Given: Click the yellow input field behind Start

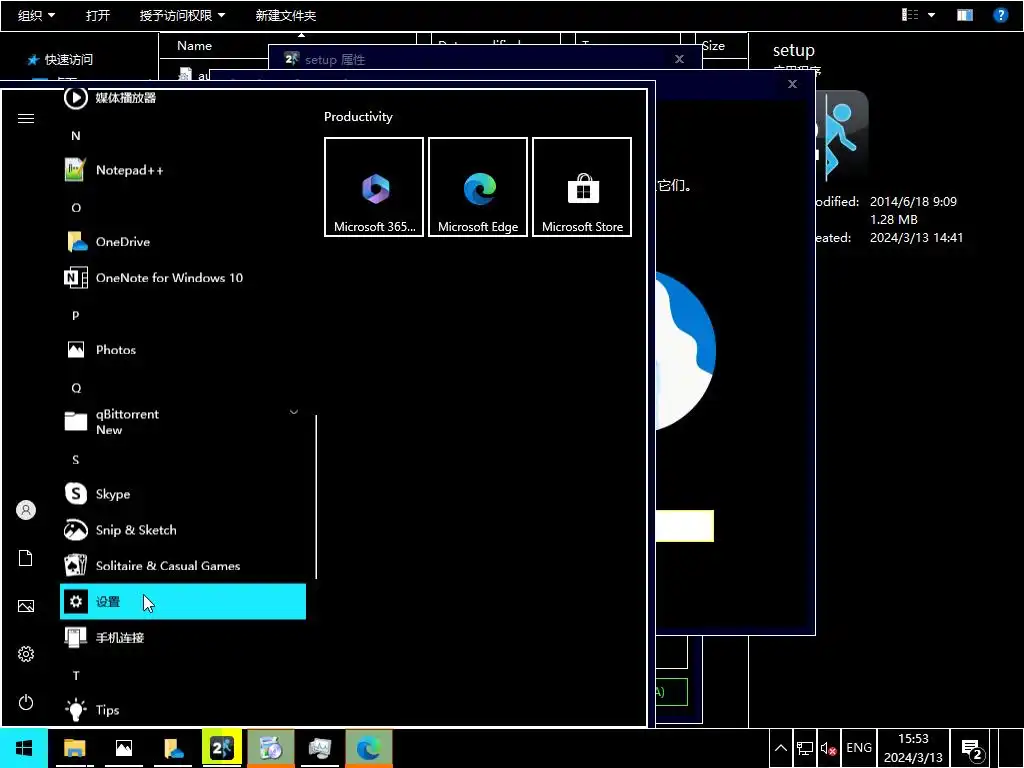Looking at the screenshot, I should point(684,526).
